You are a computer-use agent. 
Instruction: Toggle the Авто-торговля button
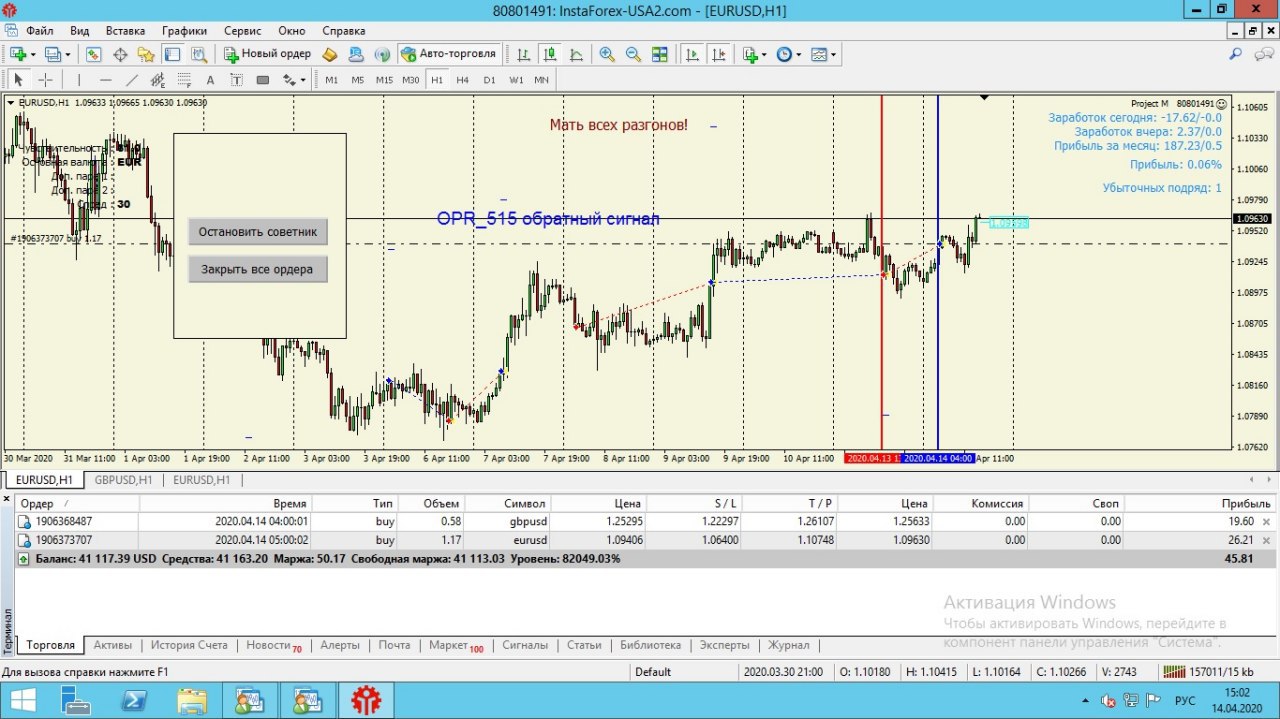[x=449, y=54]
